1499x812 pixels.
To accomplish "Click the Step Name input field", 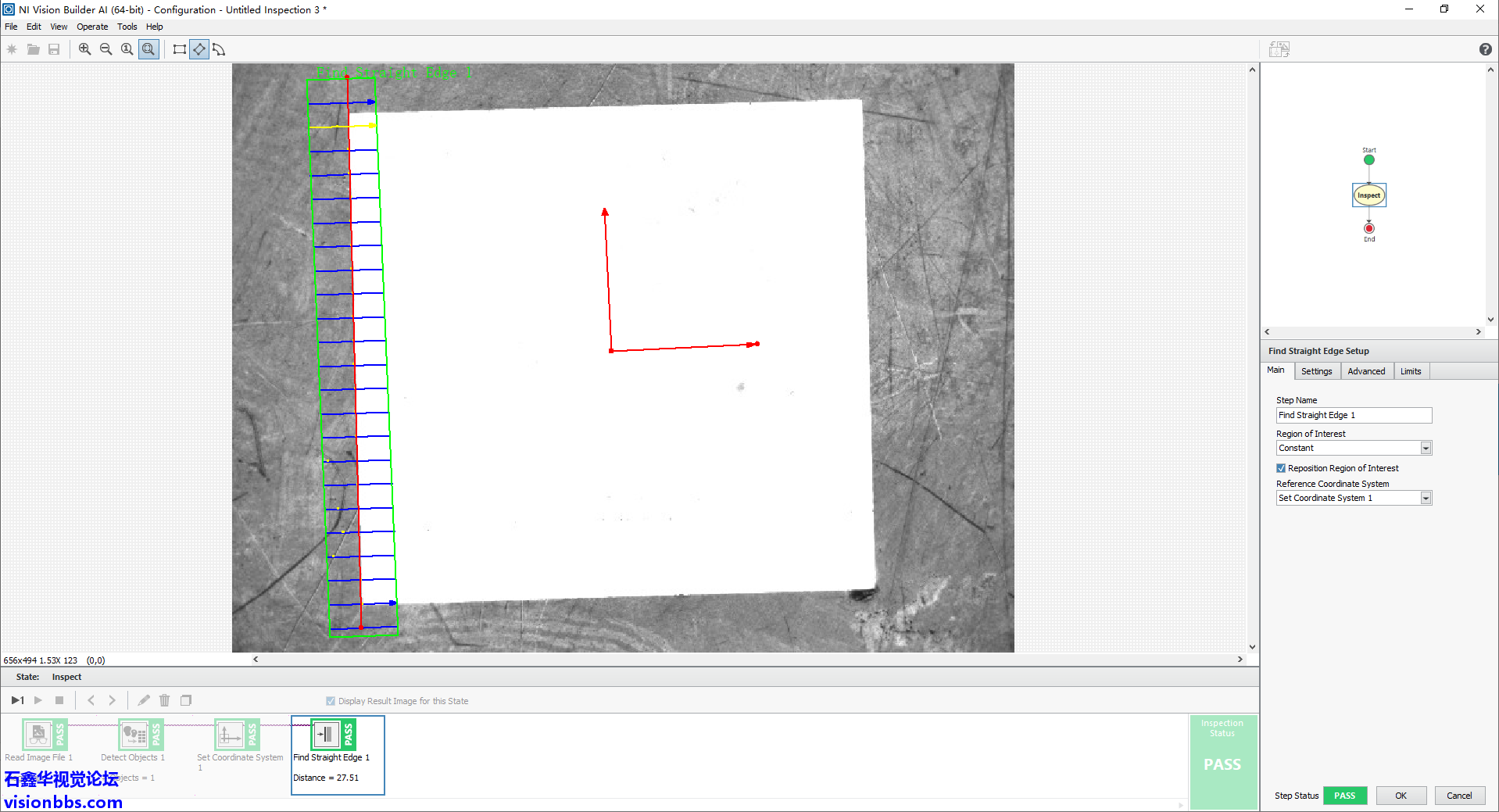I will point(1353,415).
